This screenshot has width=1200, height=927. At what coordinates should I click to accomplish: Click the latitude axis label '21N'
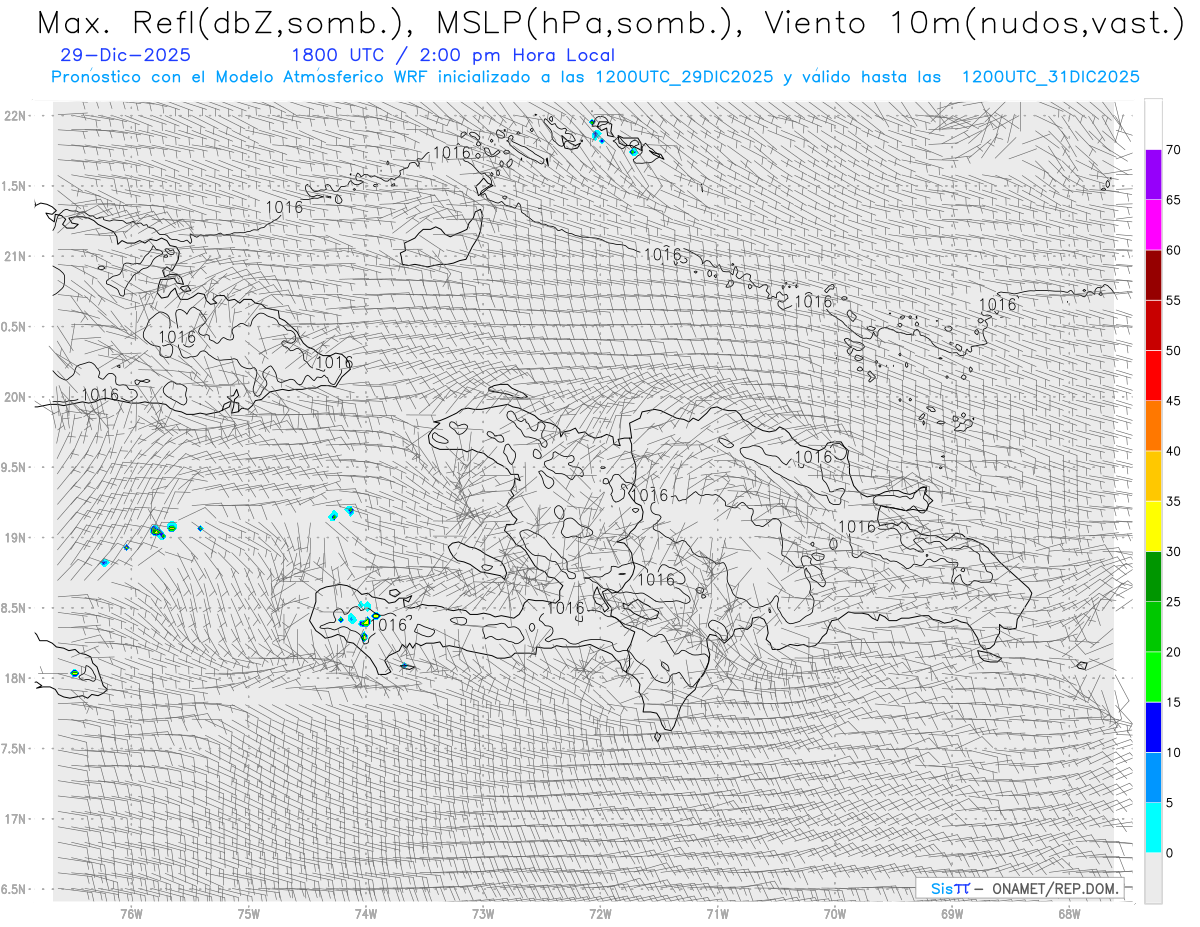17,257
